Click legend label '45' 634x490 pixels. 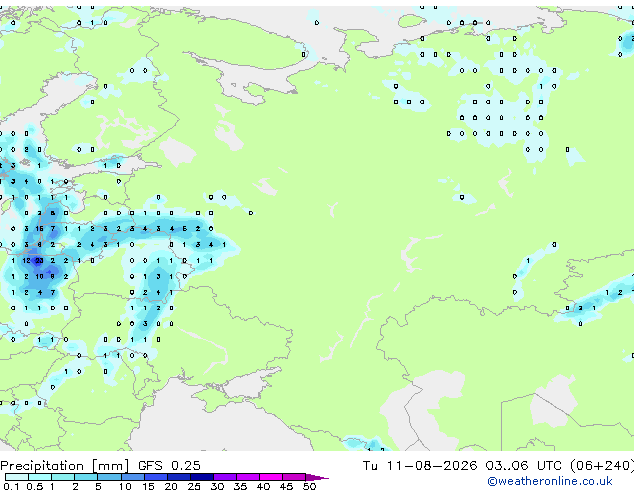tap(286, 486)
